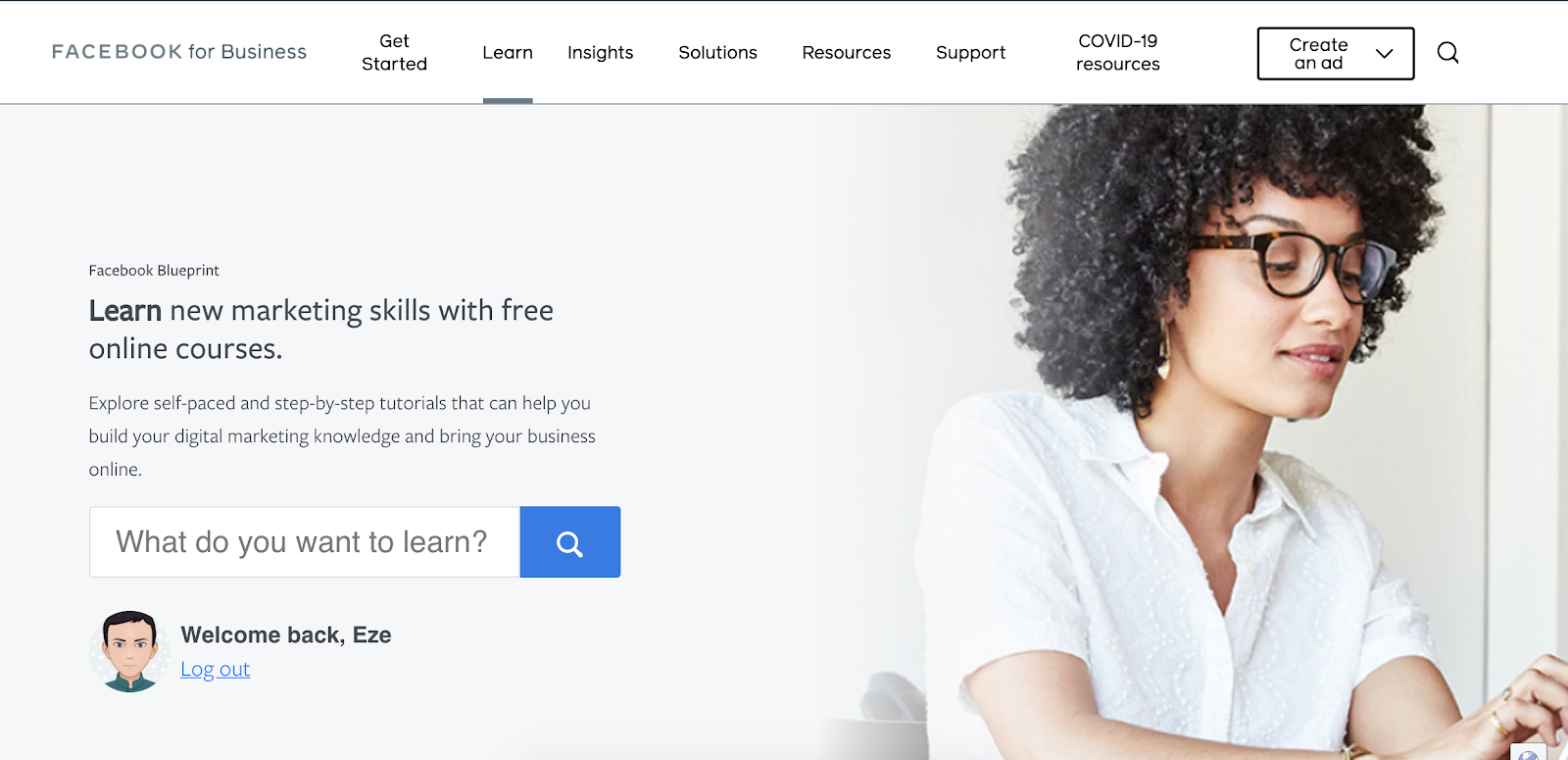Open COVID-19 resources in the top navigation
The image size is (1568, 760).
pyautogui.click(x=1118, y=53)
